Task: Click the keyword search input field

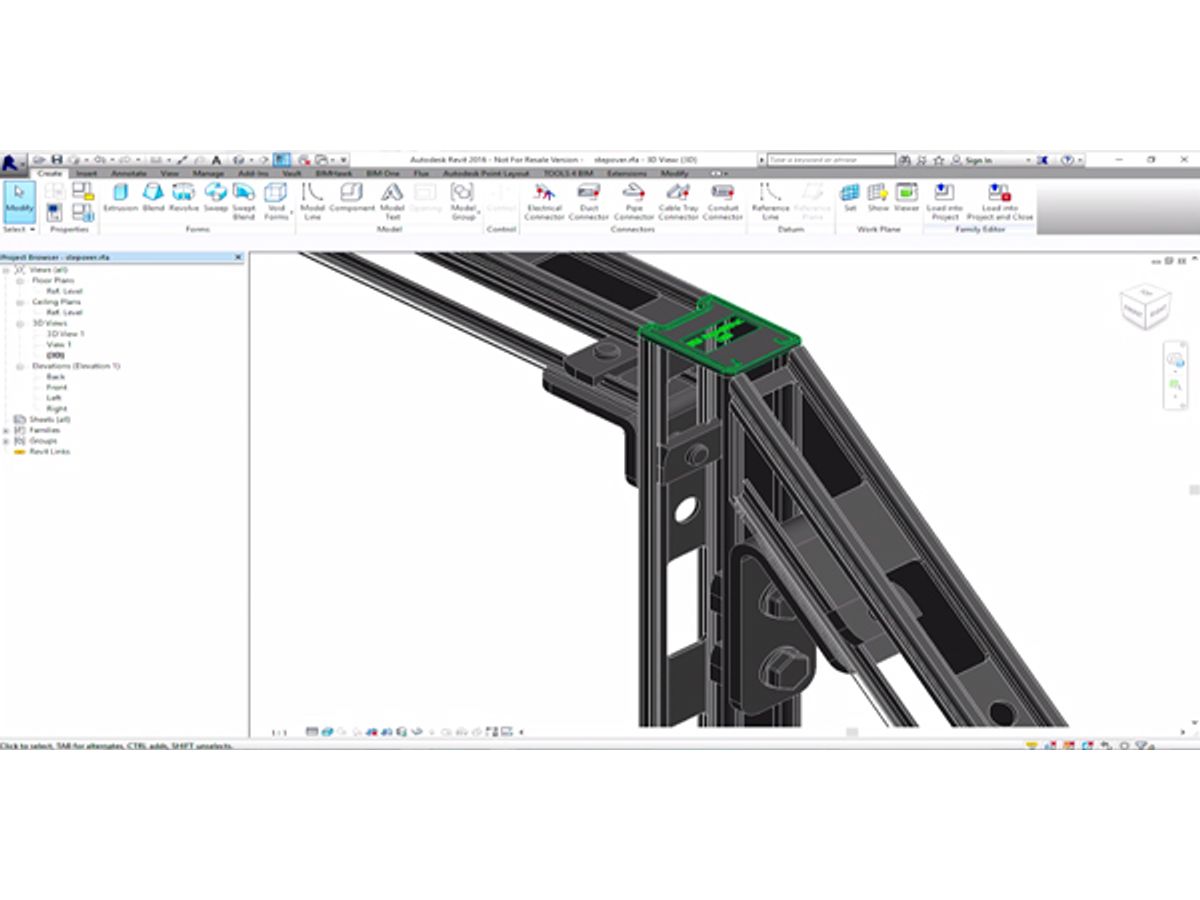Action: (830, 160)
